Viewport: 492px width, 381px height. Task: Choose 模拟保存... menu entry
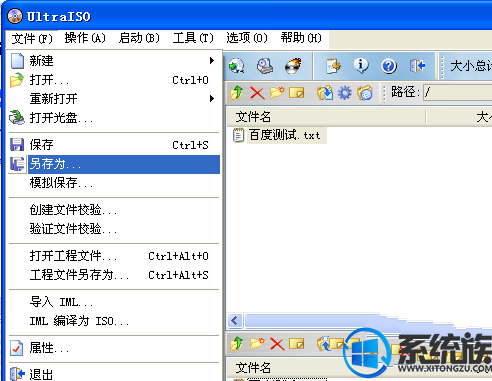pyautogui.click(x=114, y=183)
